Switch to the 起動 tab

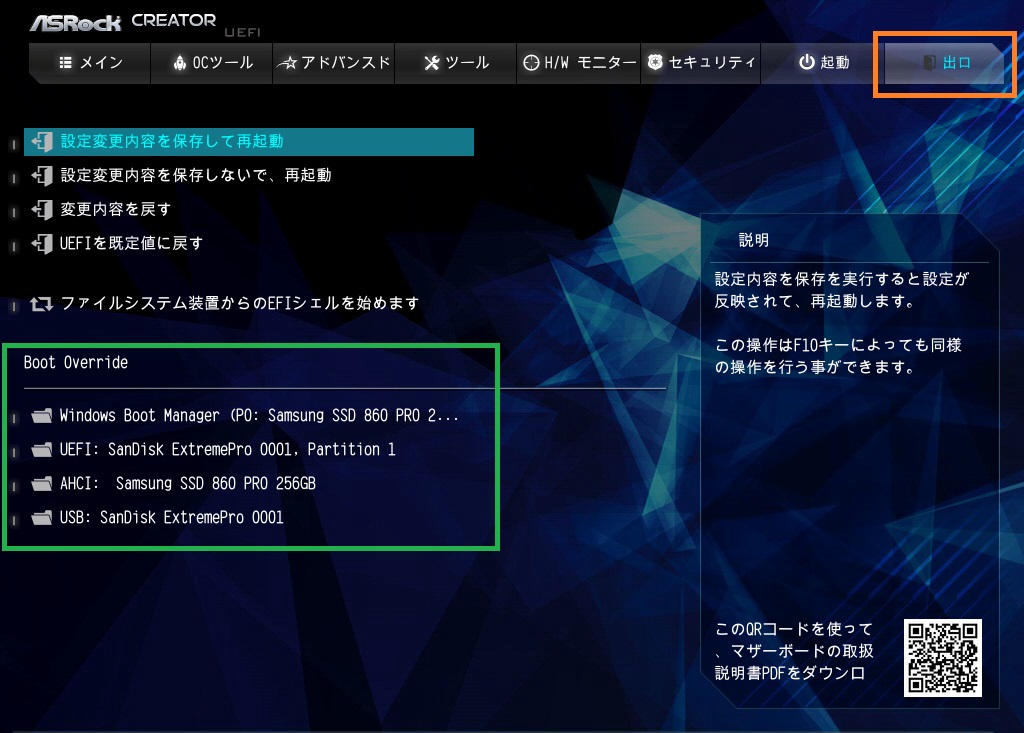click(823, 63)
